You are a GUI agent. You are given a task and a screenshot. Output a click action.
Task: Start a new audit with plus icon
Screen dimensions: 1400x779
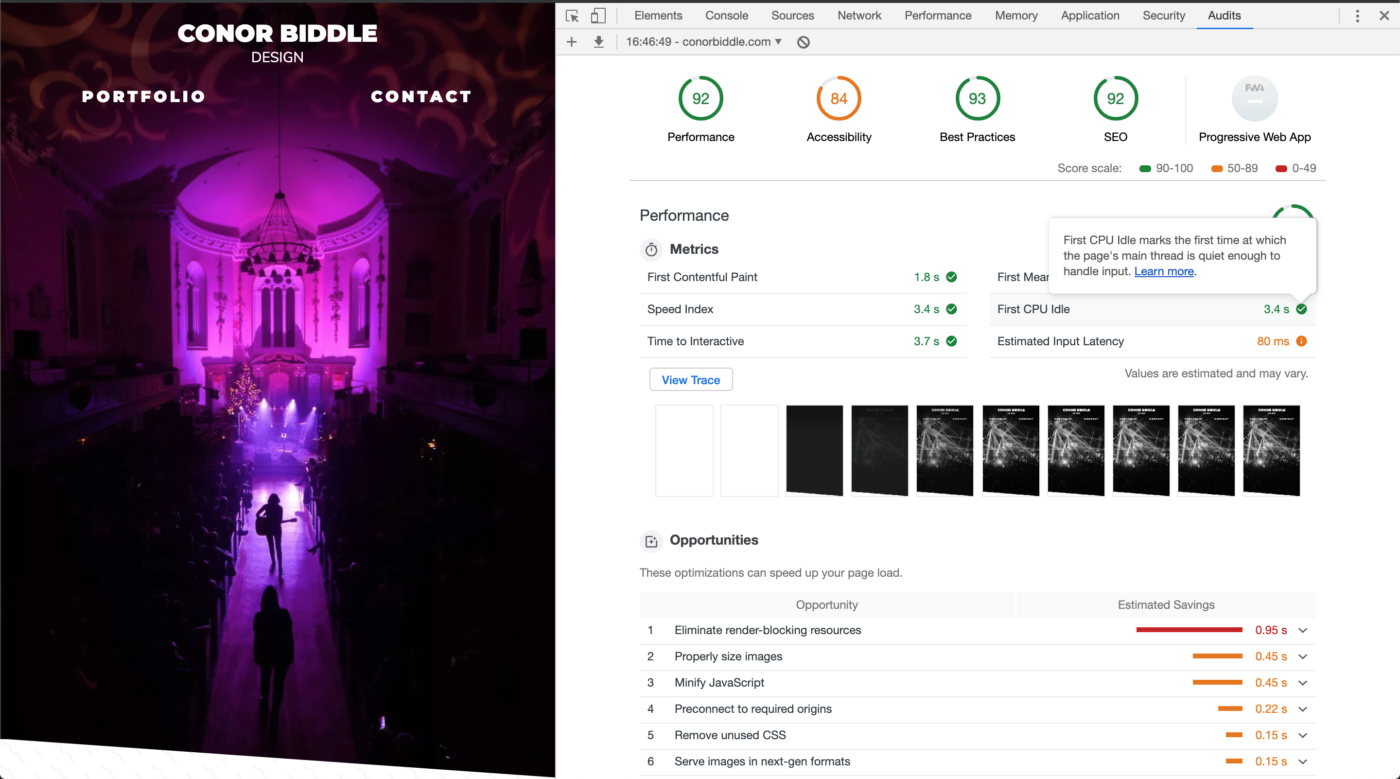tap(572, 42)
